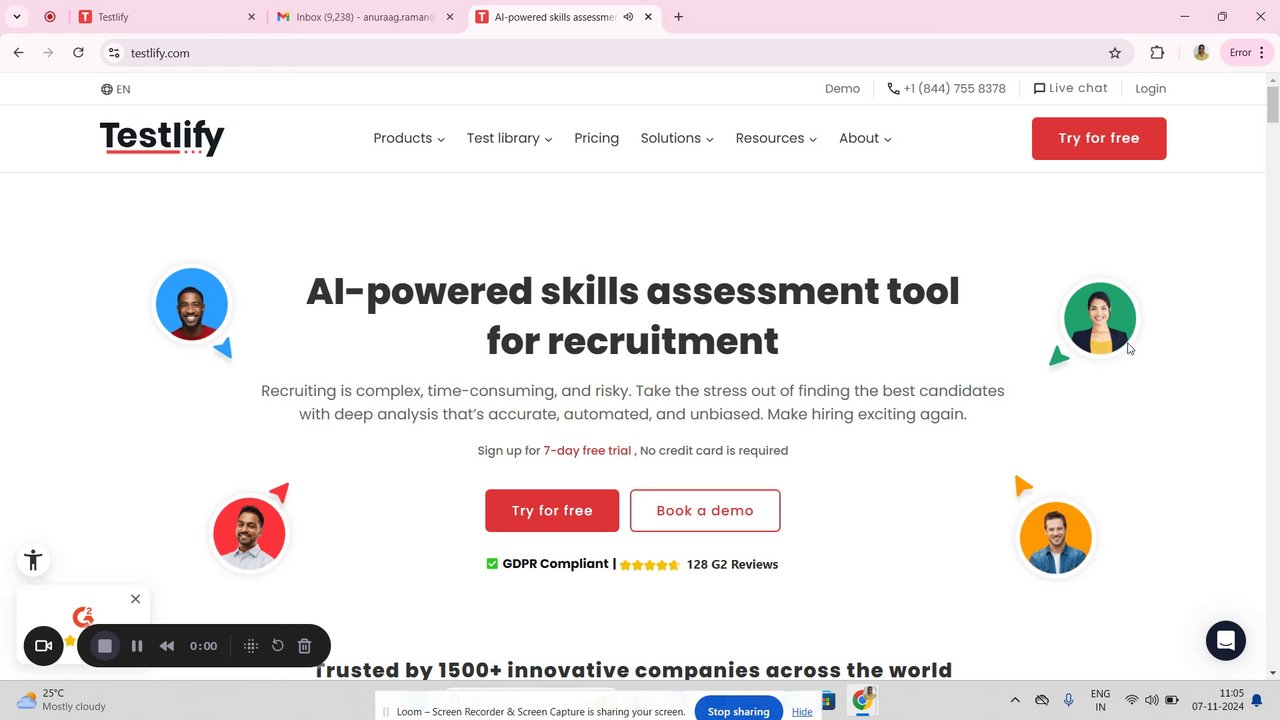Viewport: 1280px width, 720px height.
Task: Expand the About dropdown
Action: [865, 138]
